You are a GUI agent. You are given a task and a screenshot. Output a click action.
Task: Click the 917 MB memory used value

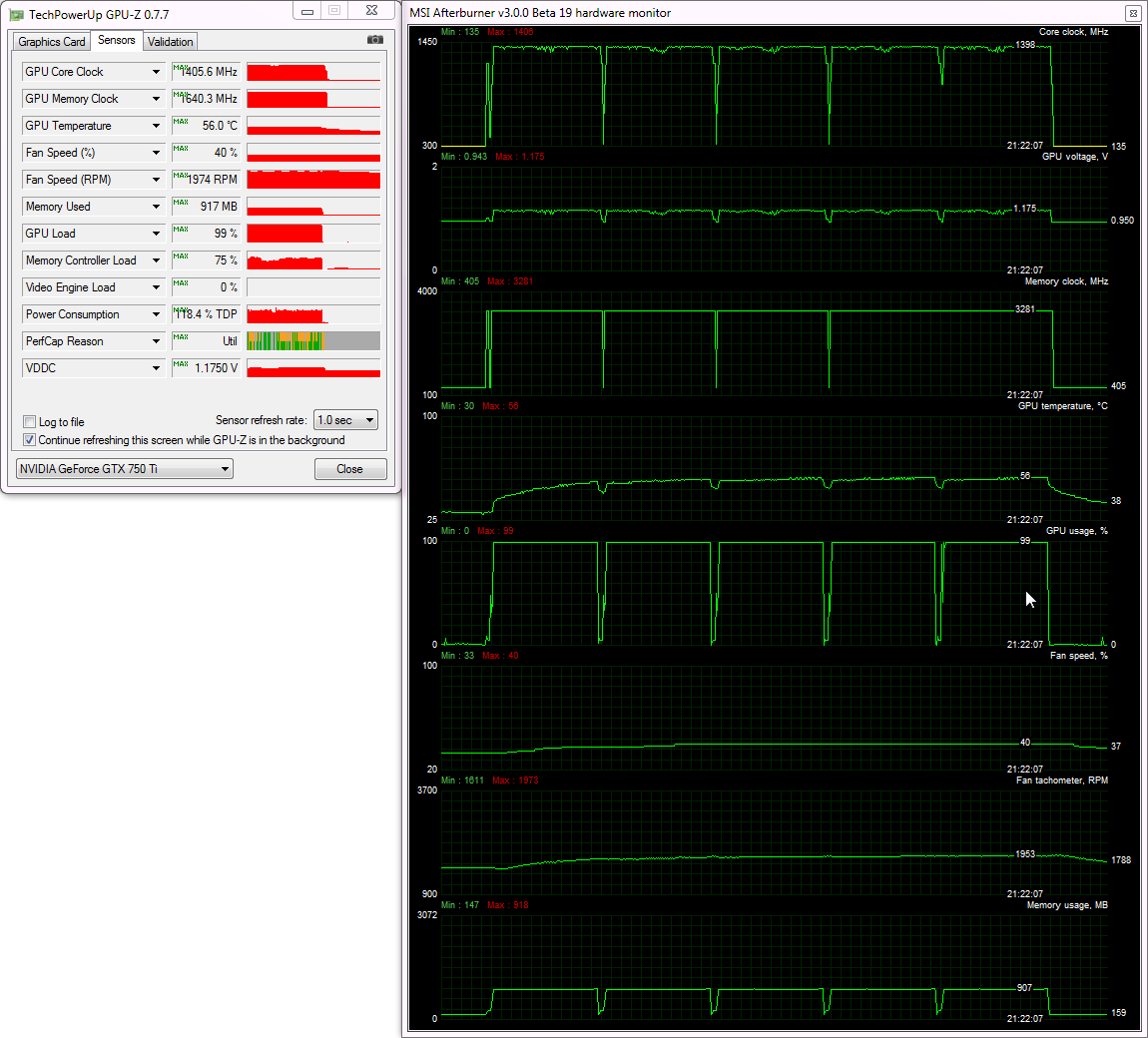(206, 207)
